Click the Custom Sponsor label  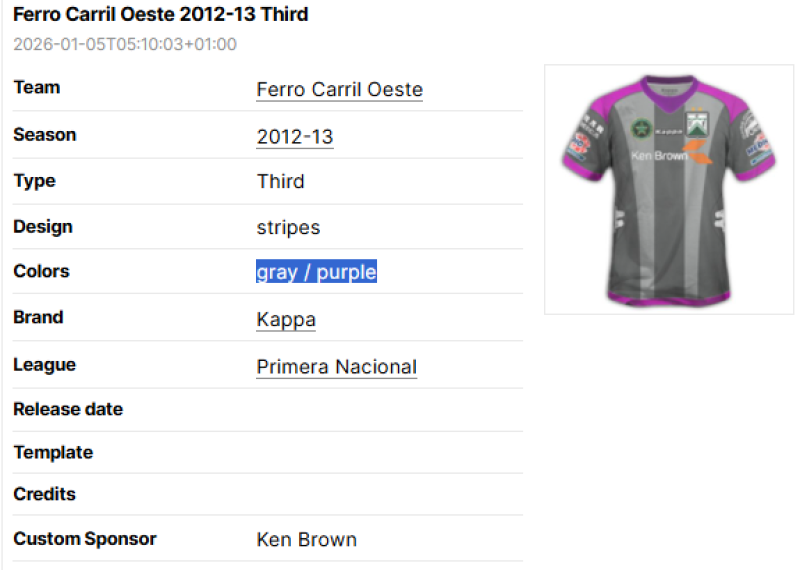coord(85,539)
